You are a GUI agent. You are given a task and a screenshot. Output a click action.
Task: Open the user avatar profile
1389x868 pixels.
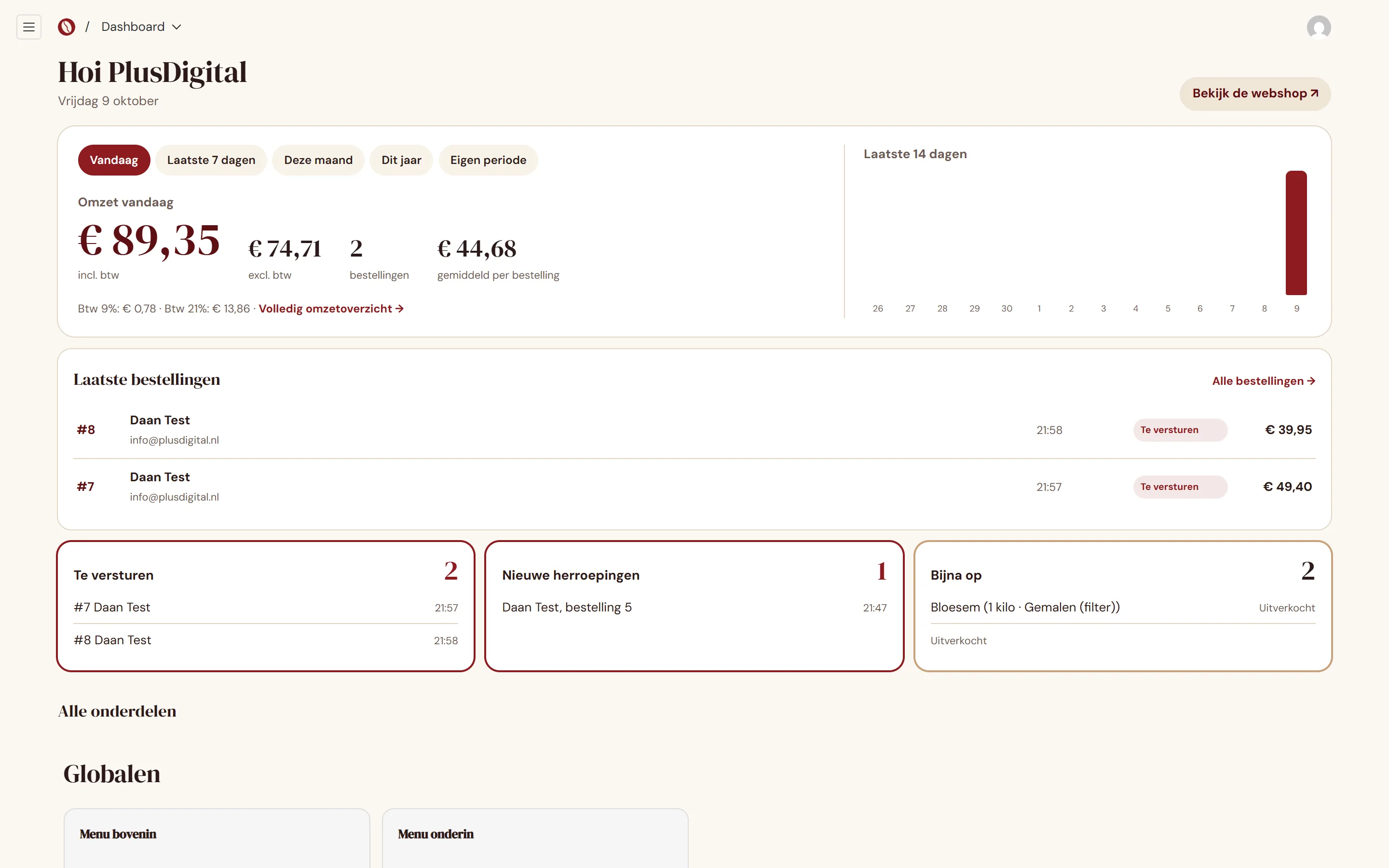(1319, 27)
